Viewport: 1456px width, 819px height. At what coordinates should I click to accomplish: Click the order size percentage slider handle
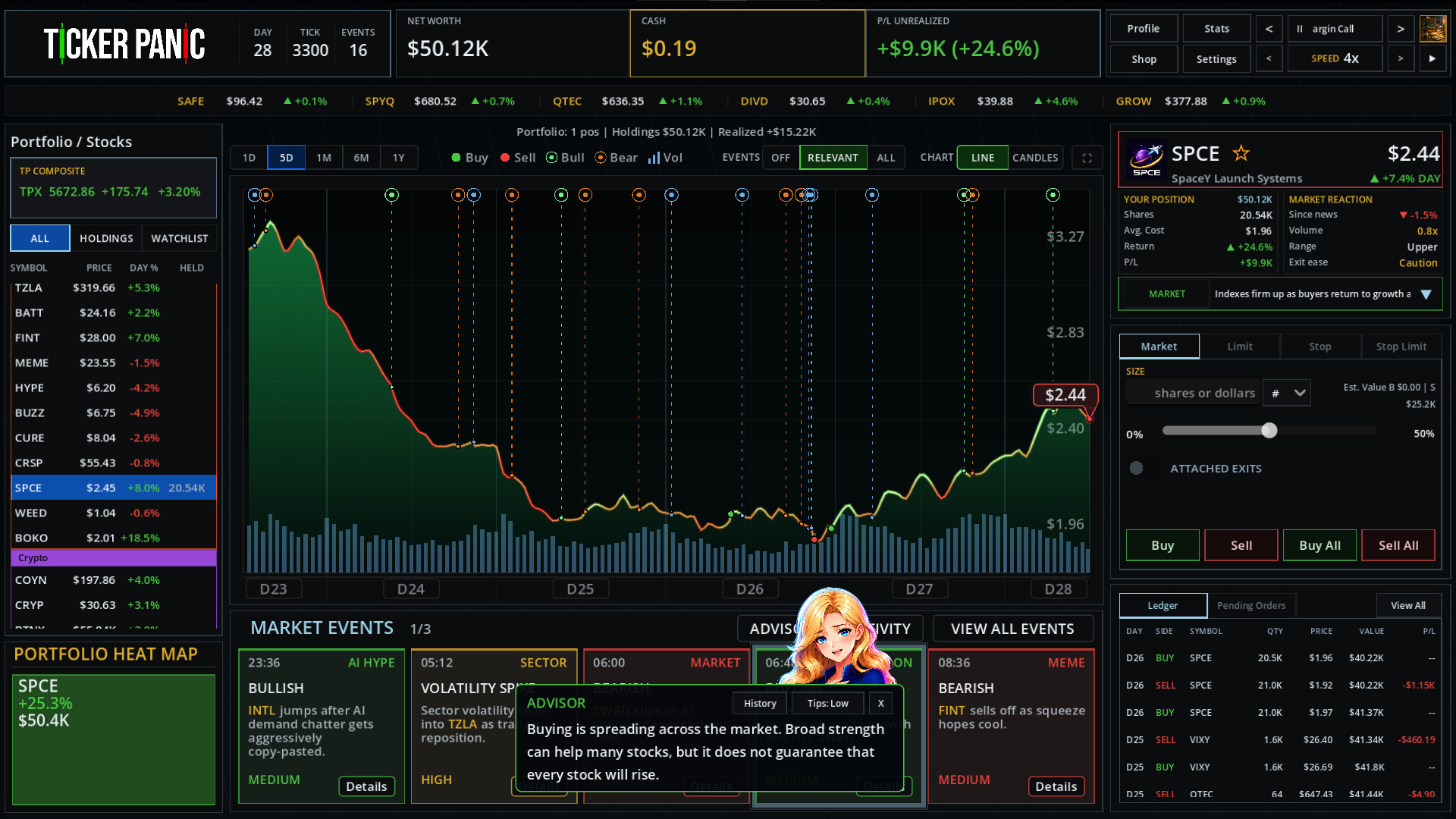pos(1269,431)
